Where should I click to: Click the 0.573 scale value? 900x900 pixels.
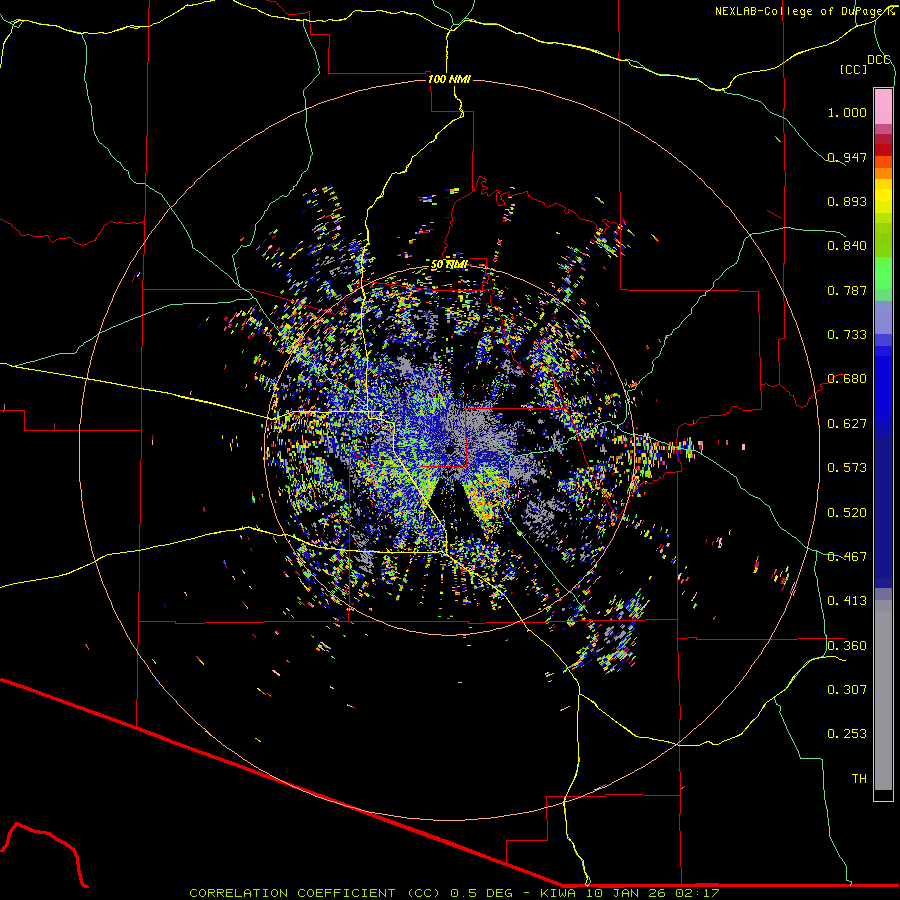pos(847,468)
